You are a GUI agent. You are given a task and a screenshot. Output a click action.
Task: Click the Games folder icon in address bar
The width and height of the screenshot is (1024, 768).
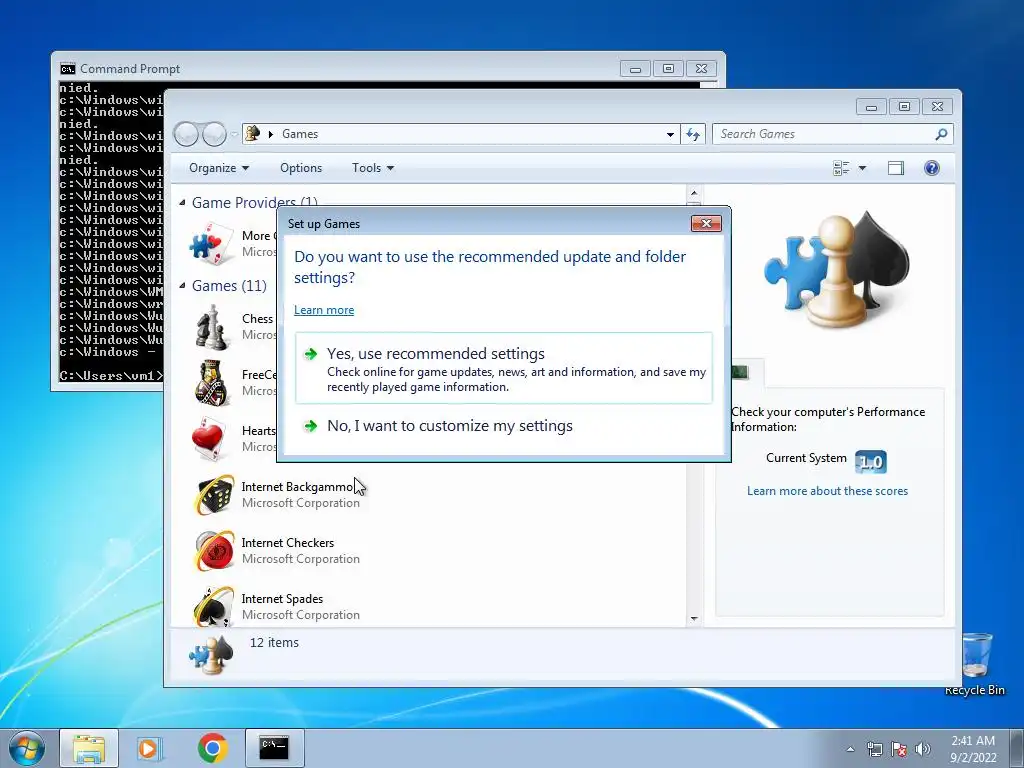coord(253,133)
